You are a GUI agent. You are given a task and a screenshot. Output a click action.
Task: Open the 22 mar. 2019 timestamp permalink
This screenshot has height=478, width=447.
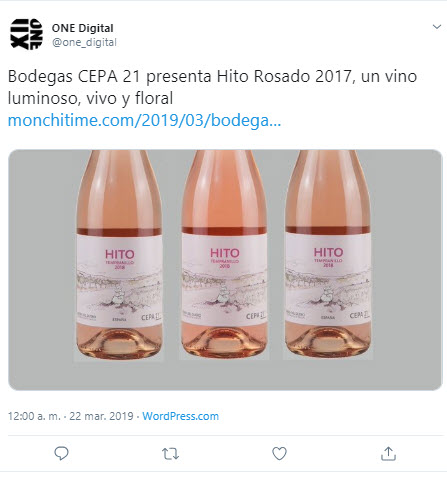point(101,416)
